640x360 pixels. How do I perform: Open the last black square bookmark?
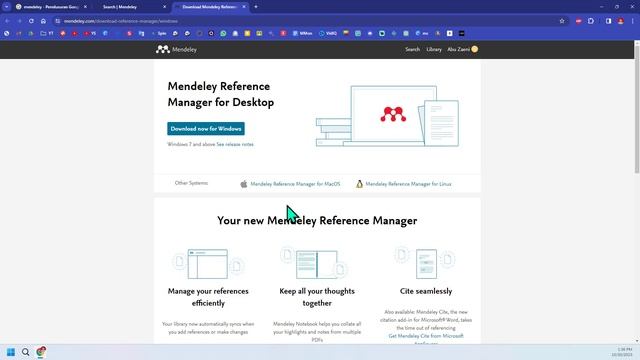(462, 33)
